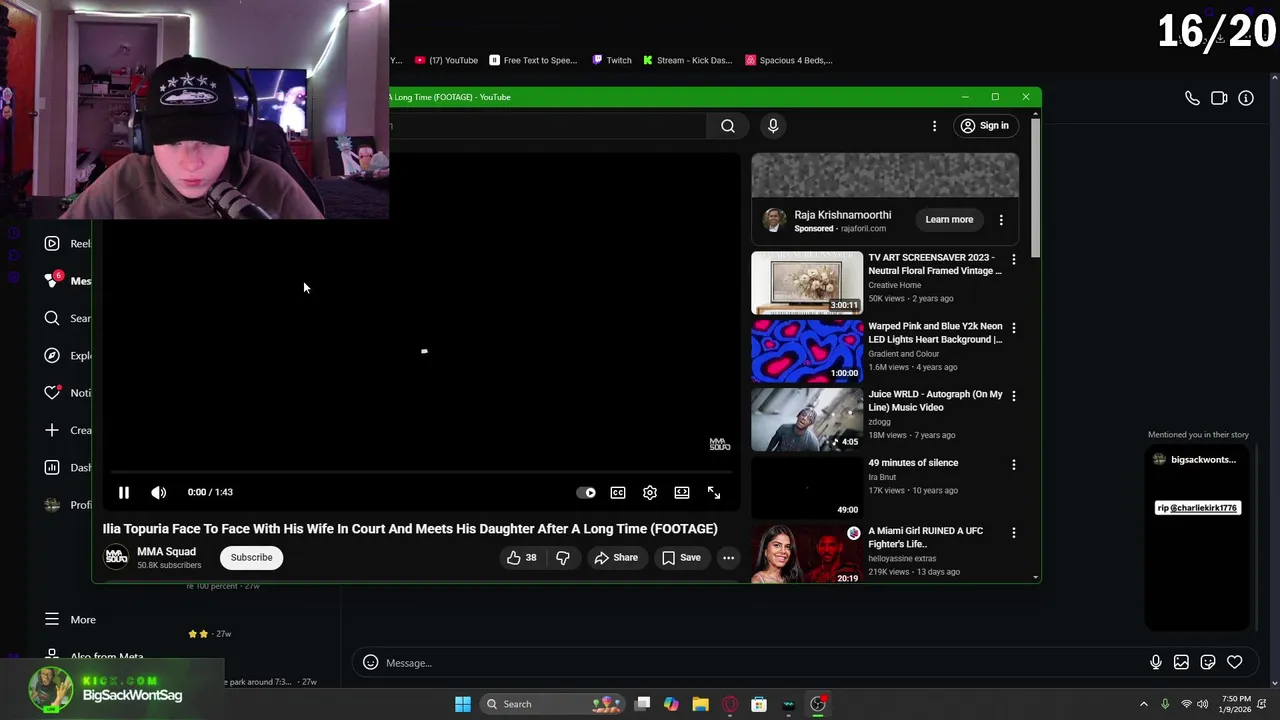This screenshot has width=1280, height=720.
Task: Click YouTube page vertical scrollbar
Action: (x=1035, y=188)
